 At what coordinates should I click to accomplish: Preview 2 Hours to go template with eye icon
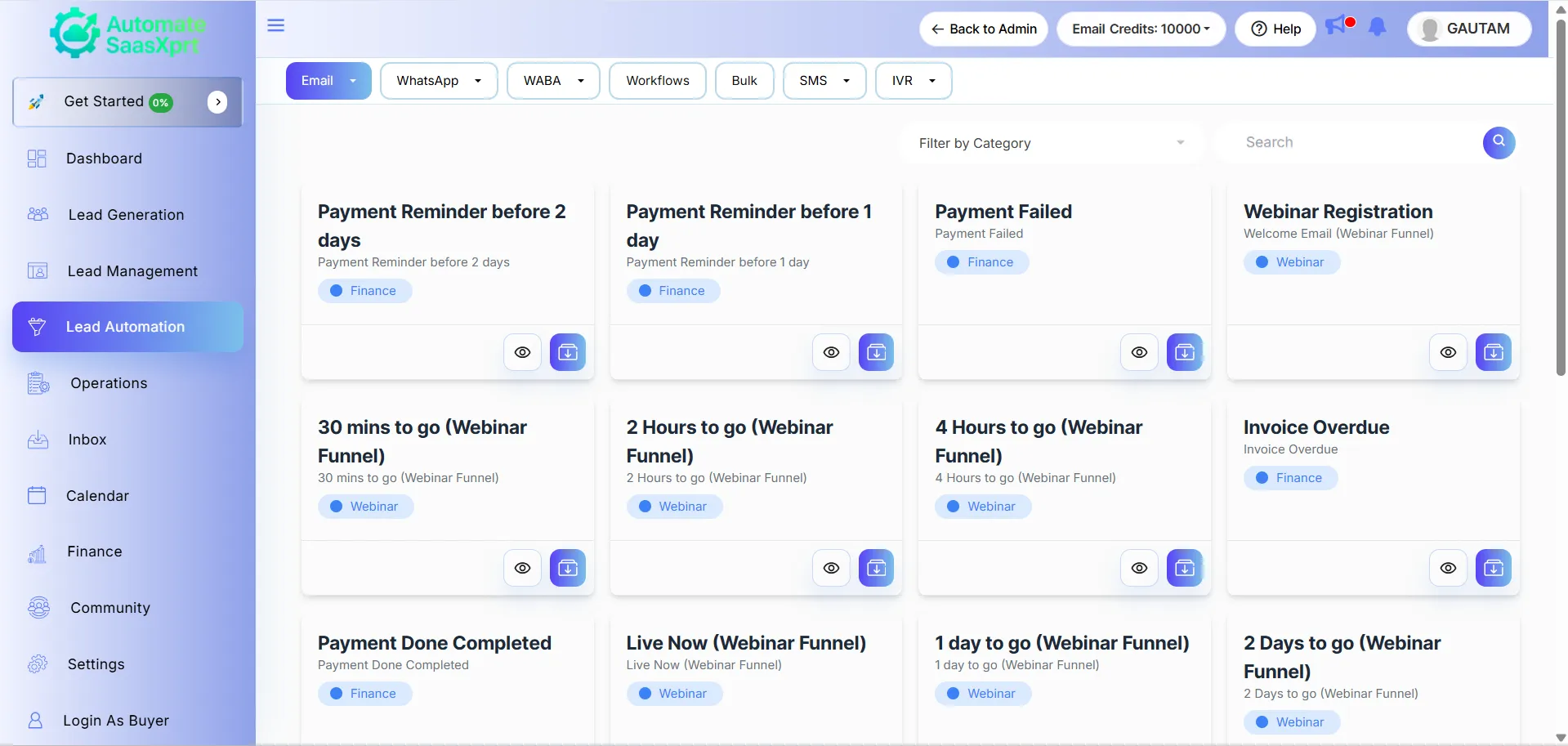point(831,568)
